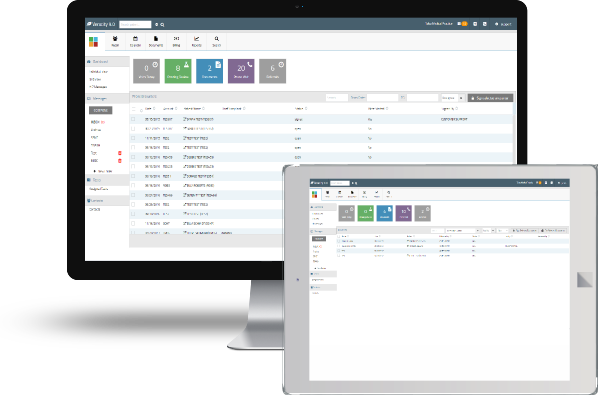
Task: Select the Dashboard home section in monitor sidebar
Action: pyautogui.click(x=108, y=62)
